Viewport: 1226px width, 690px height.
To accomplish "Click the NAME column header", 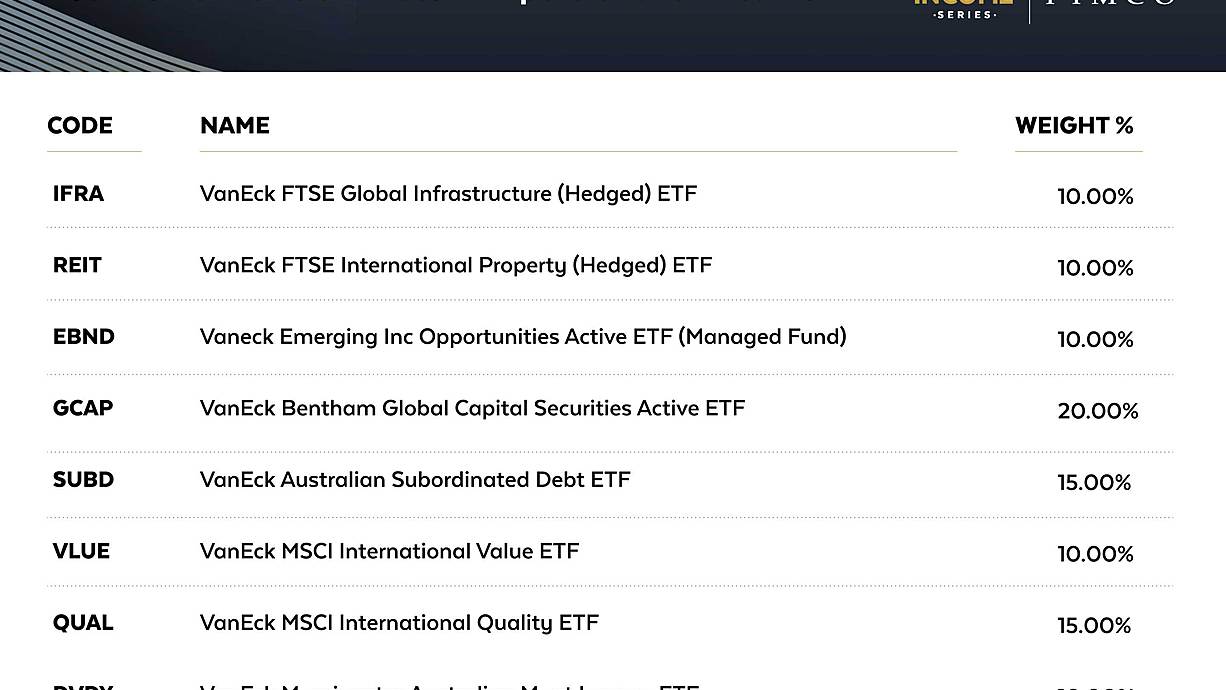I will 235,126.
